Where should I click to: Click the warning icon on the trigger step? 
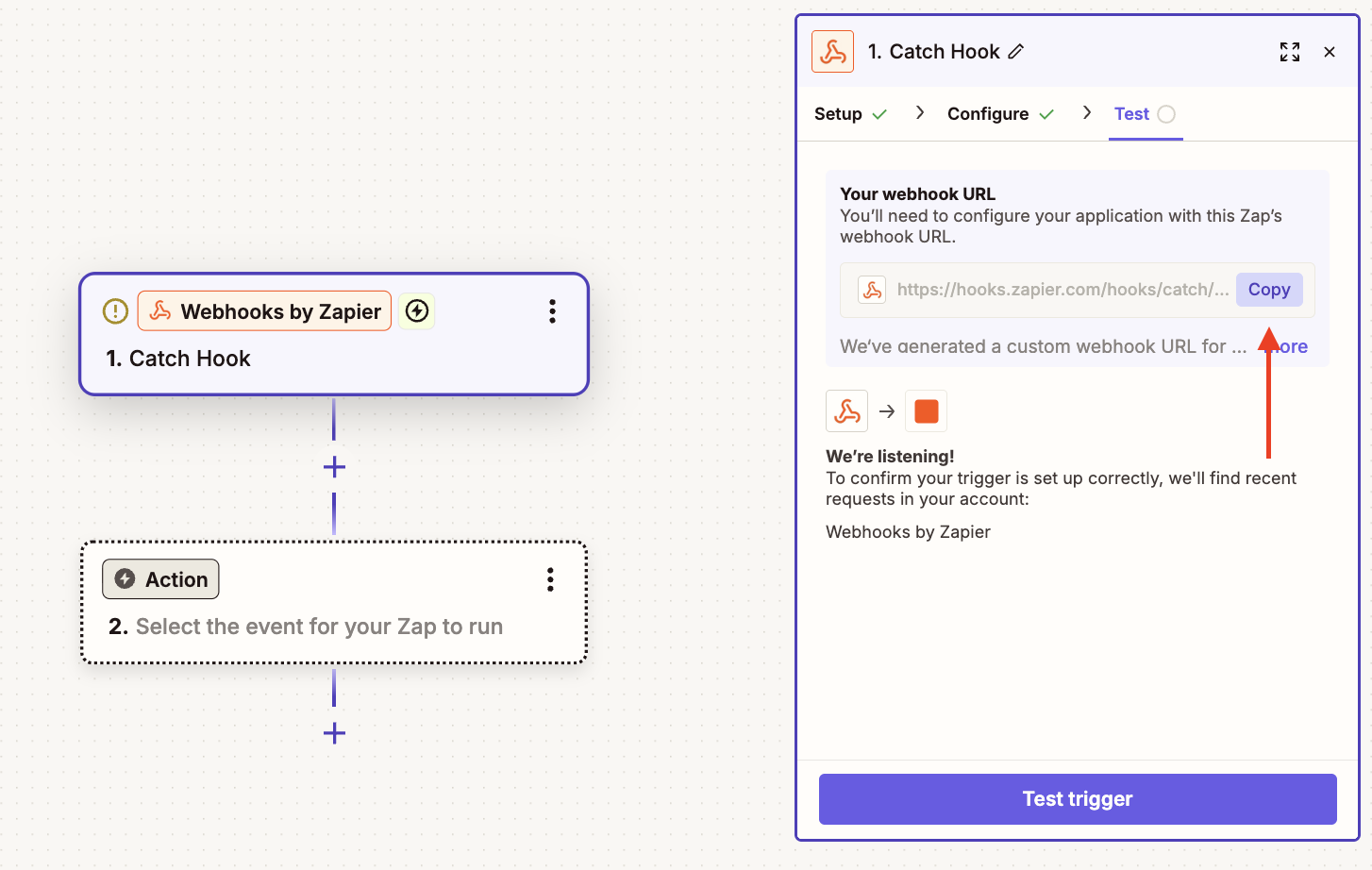(x=115, y=311)
